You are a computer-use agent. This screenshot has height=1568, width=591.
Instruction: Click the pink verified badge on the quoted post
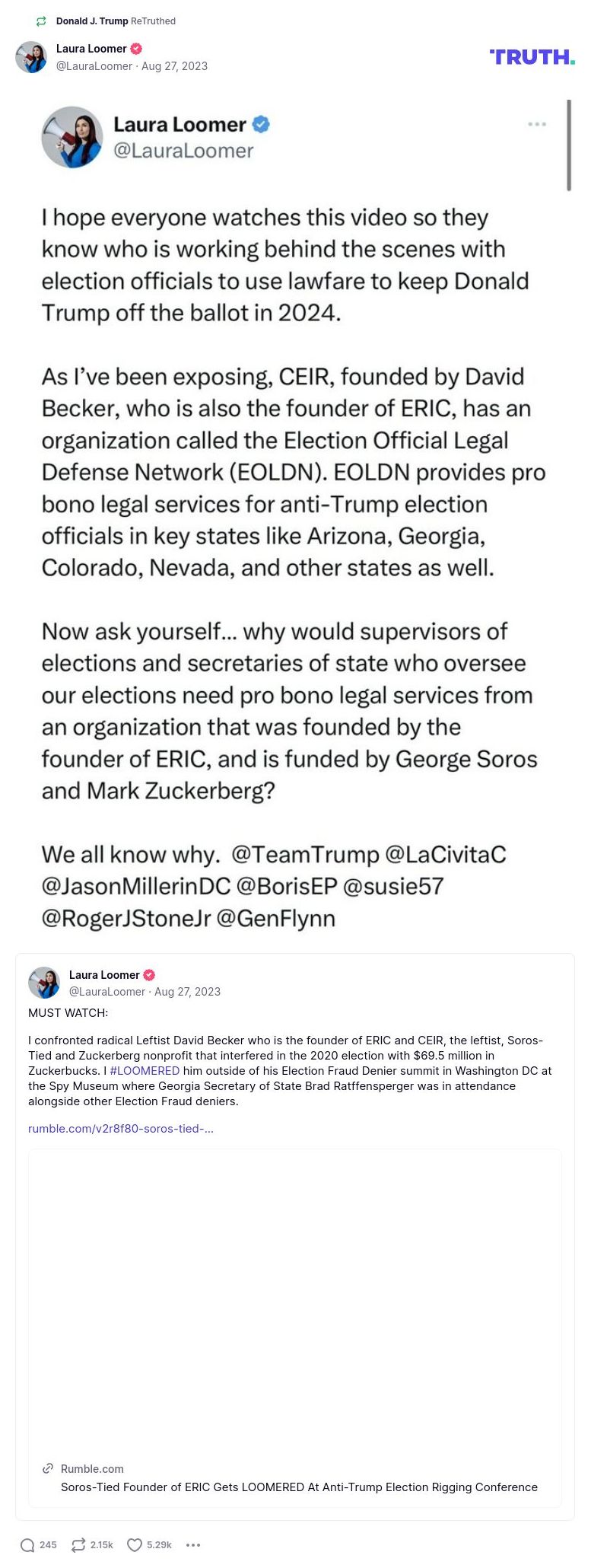tap(148, 975)
